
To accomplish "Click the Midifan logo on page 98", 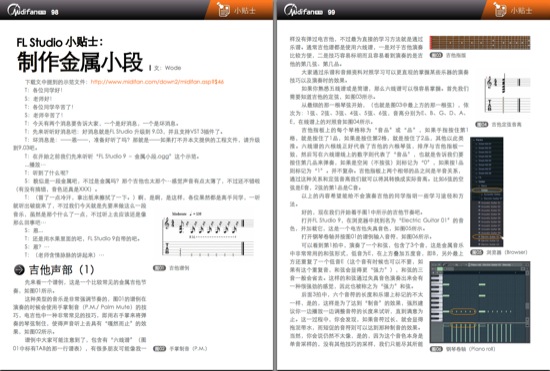I will pyautogui.click(x=27, y=11).
